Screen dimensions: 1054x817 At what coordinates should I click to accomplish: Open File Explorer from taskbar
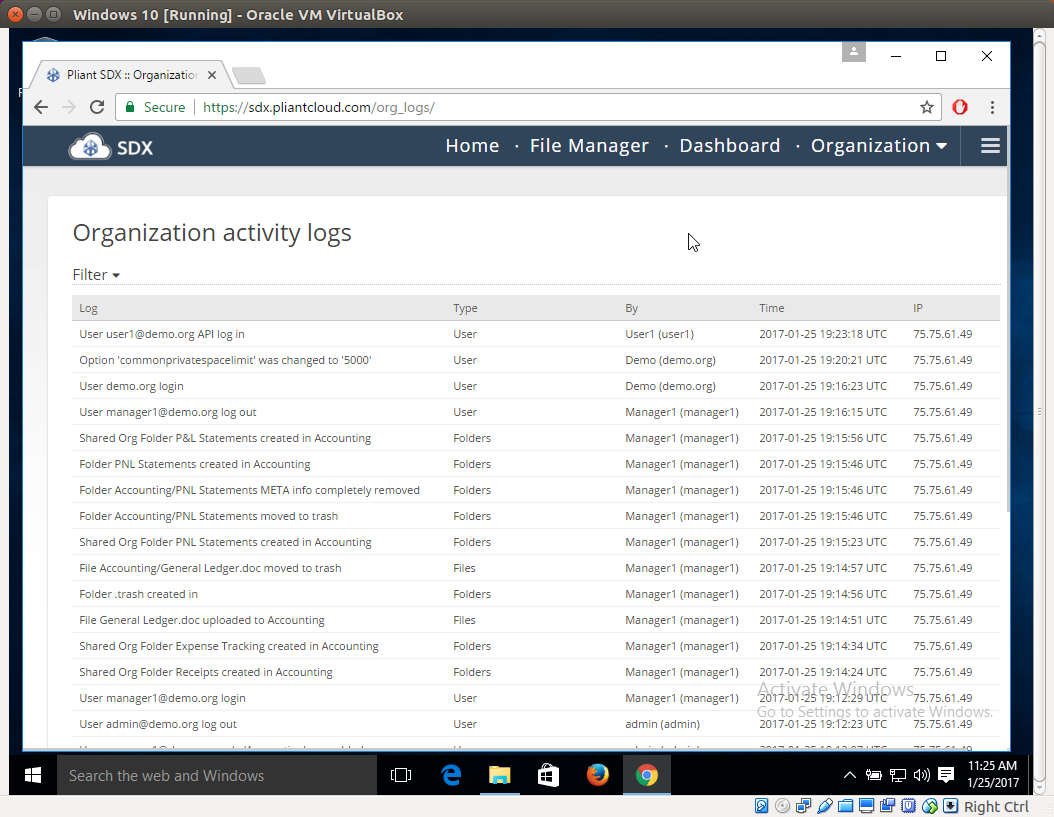pyautogui.click(x=499, y=775)
